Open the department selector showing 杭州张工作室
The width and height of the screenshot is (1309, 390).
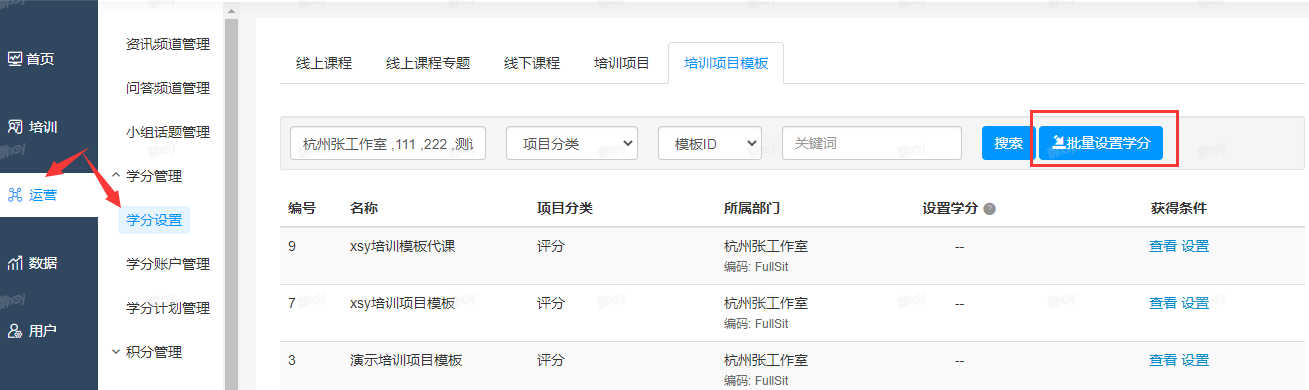pos(388,143)
